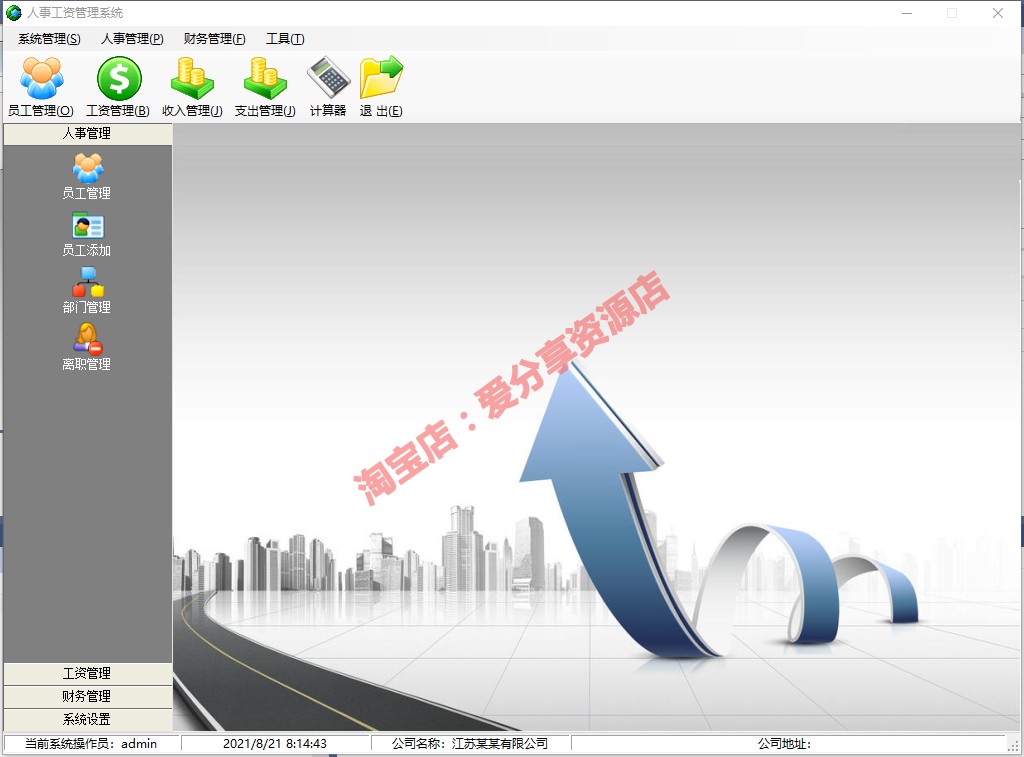Expand the 财务管理 sidebar section
Viewport: 1024px width, 757px height.
point(88,696)
